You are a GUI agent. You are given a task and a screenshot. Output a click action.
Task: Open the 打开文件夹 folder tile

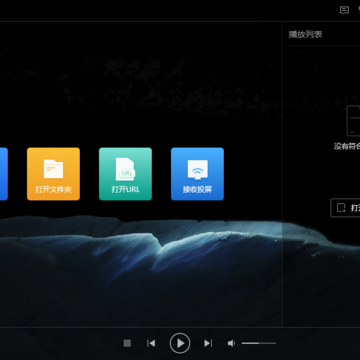click(x=53, y=174)
